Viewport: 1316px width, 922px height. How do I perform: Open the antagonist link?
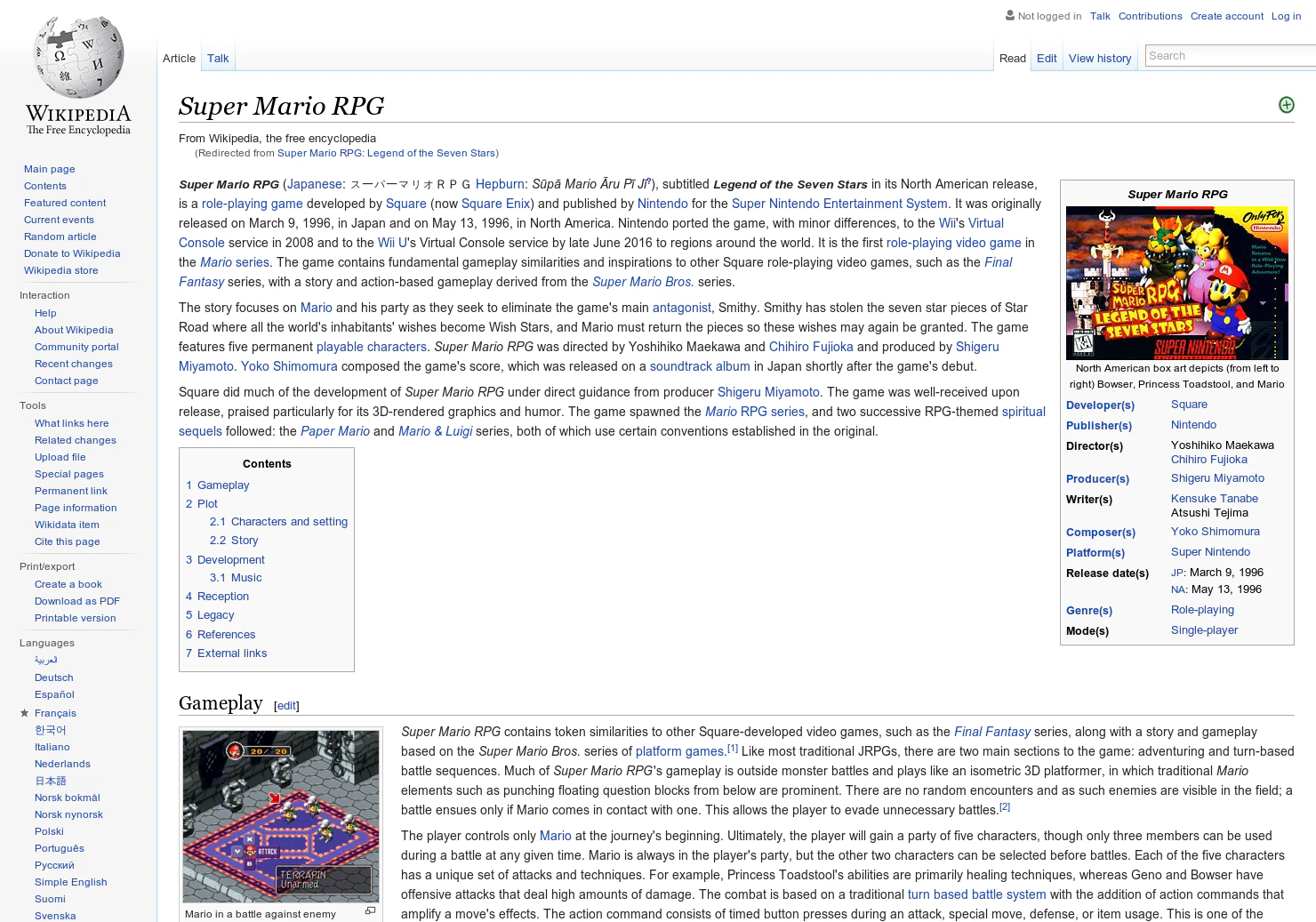pyautogui.click(x=681, y=308)
